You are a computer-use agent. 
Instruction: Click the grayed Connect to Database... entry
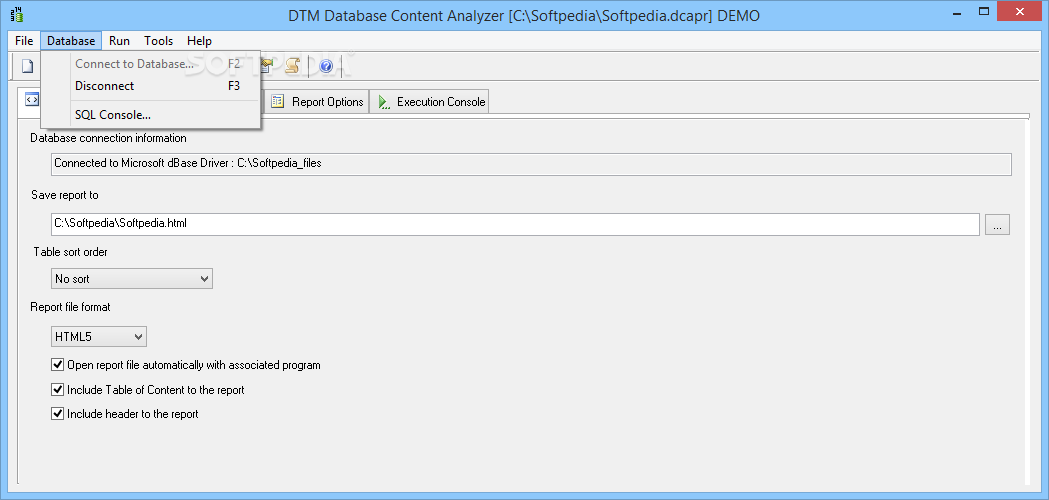[x=151, y=64]
